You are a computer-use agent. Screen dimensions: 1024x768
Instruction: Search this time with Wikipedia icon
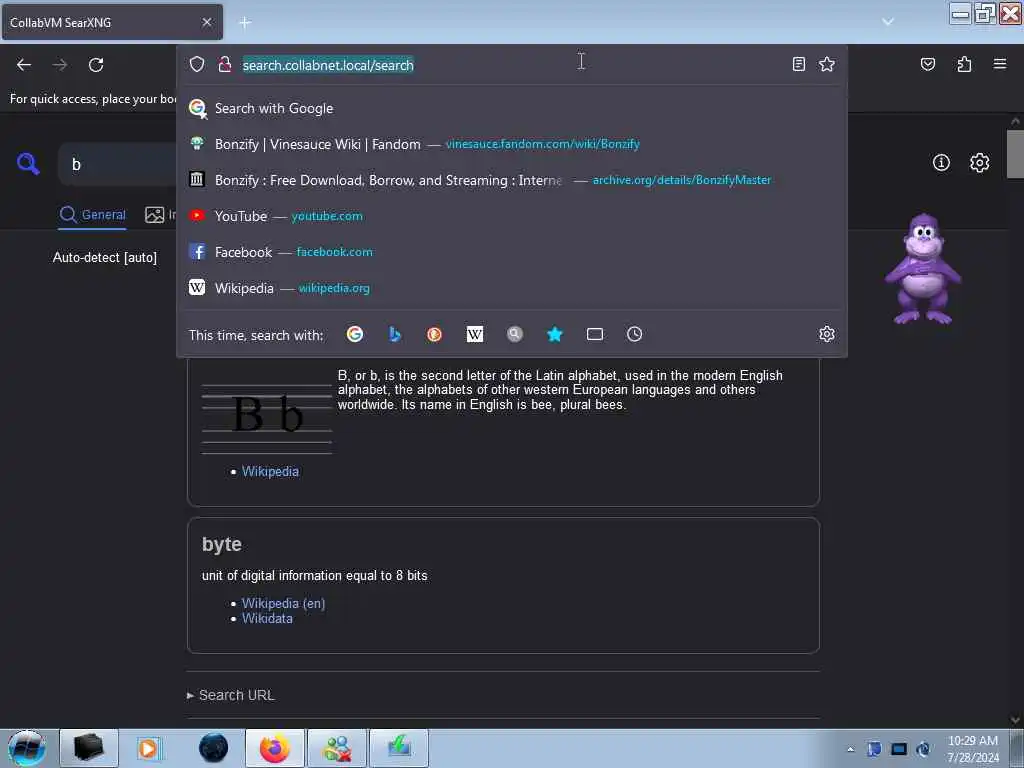[475, 334]
